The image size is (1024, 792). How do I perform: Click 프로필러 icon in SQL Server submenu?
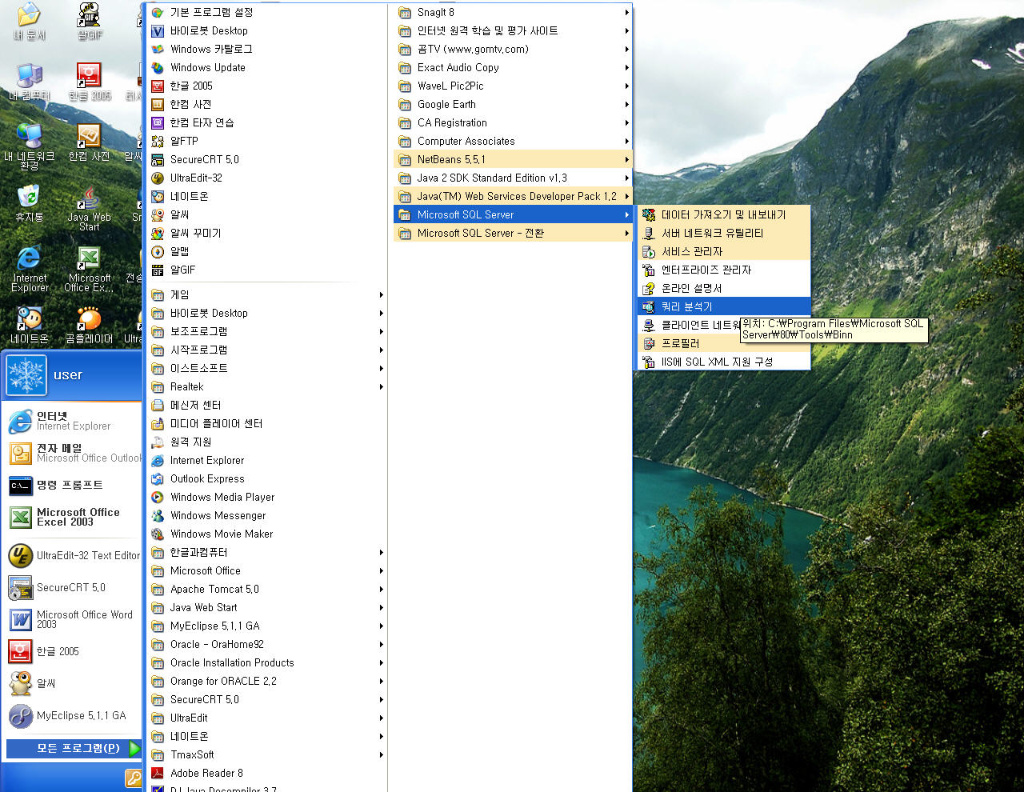point(648,343)
